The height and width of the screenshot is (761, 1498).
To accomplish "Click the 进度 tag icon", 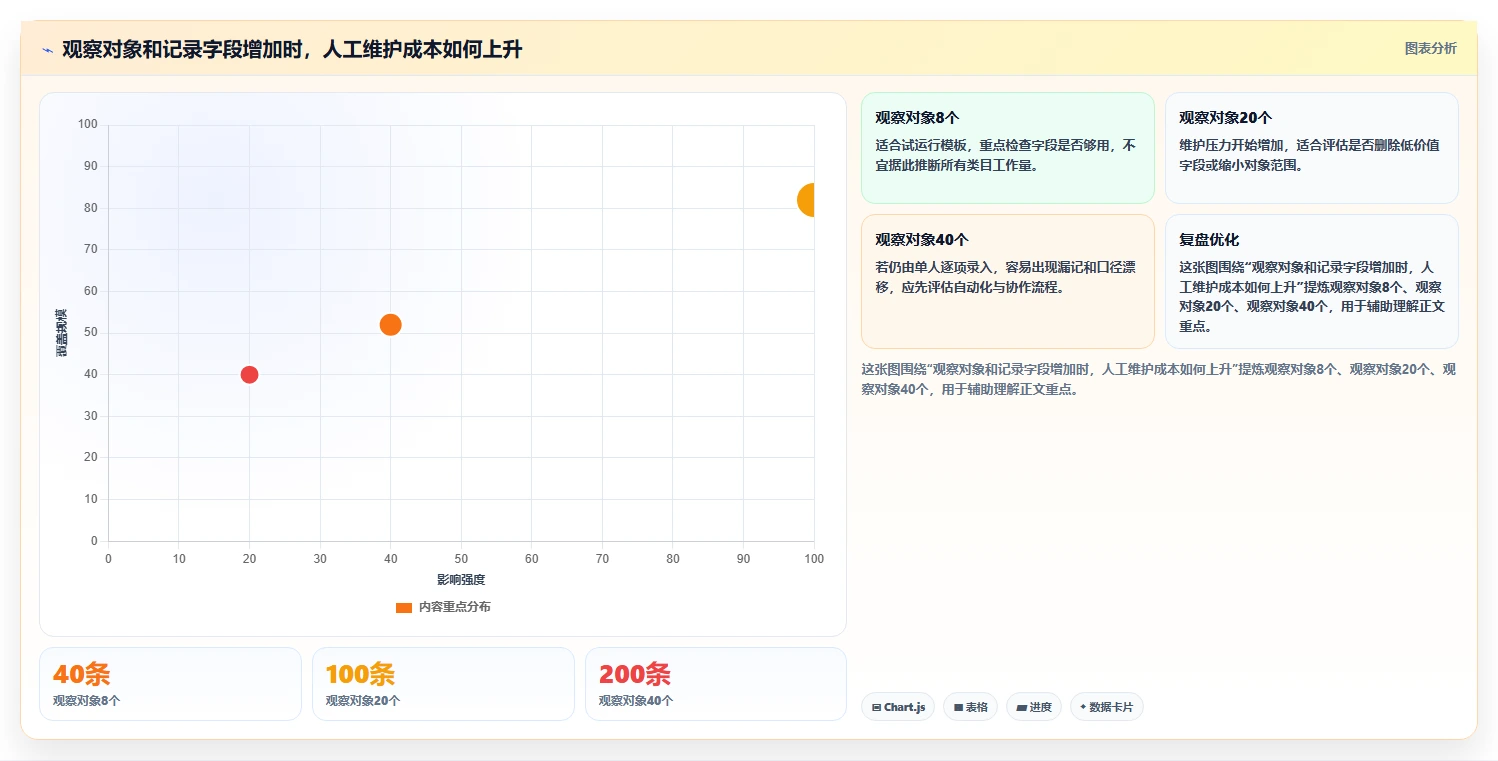I will (x=1021, y=707).
